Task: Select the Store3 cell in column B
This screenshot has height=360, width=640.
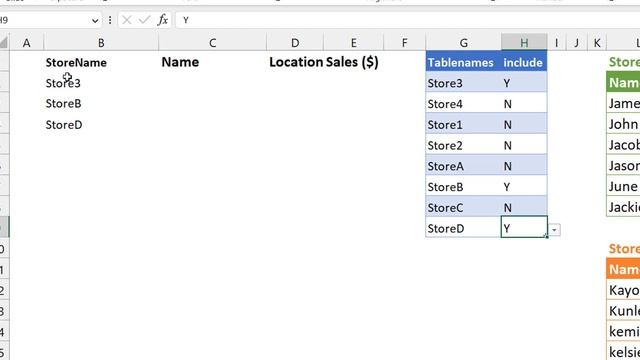Action: 101,83
